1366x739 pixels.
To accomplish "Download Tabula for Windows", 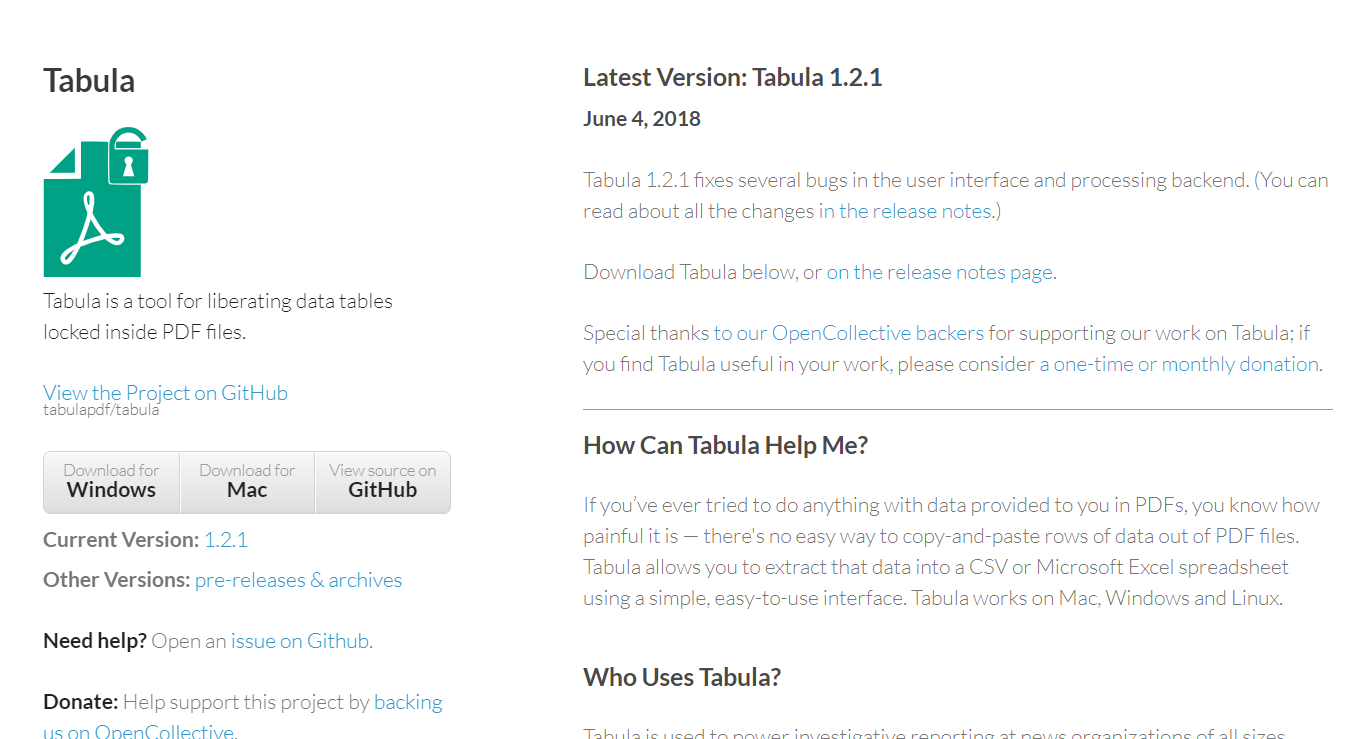I will (112, 482).
